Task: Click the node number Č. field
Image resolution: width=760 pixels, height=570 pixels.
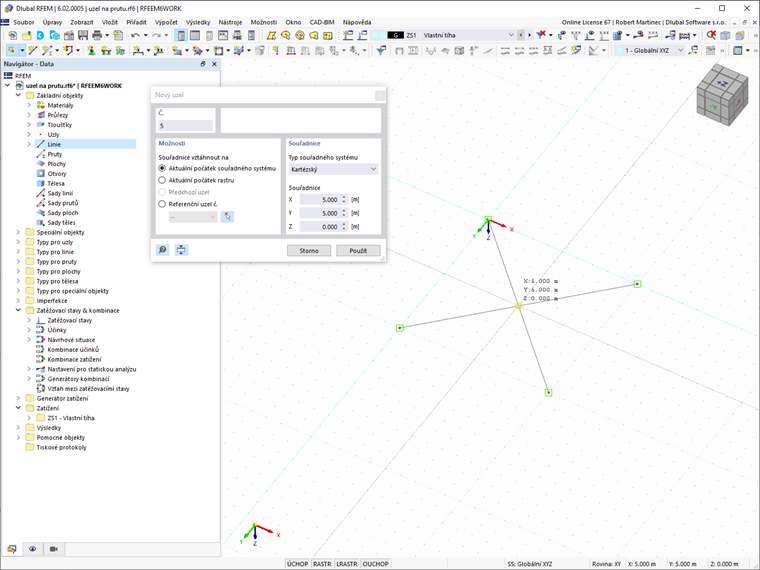Action: [x=186, y=126]
